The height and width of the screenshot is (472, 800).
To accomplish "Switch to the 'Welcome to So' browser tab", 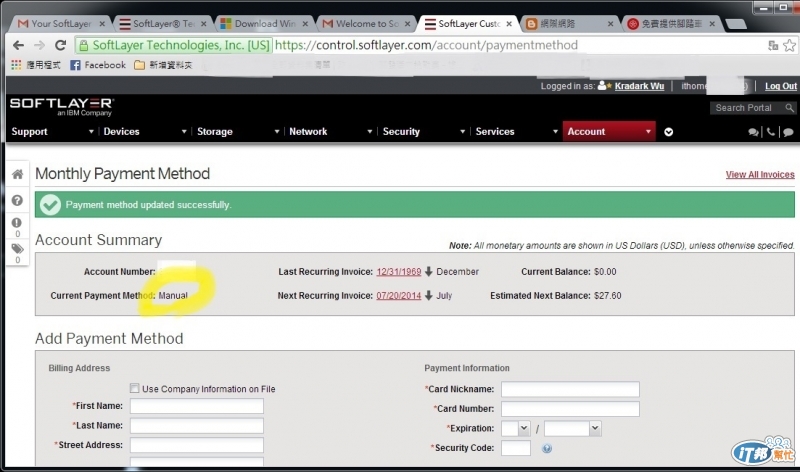I will [365, 23].
